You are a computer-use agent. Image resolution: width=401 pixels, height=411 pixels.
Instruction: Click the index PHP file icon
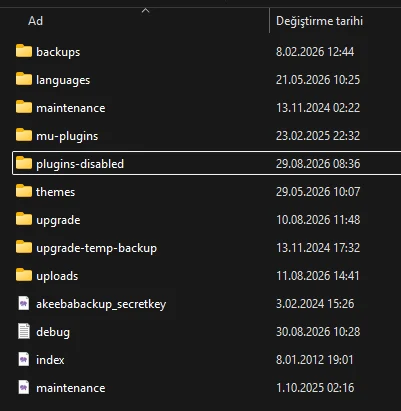point(24,359)
